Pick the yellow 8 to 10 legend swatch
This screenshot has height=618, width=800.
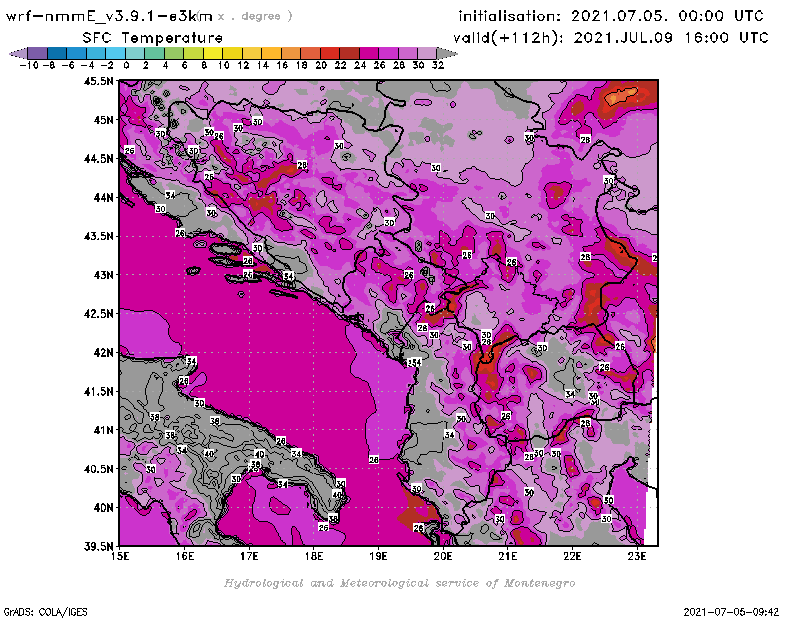[213, 53]
